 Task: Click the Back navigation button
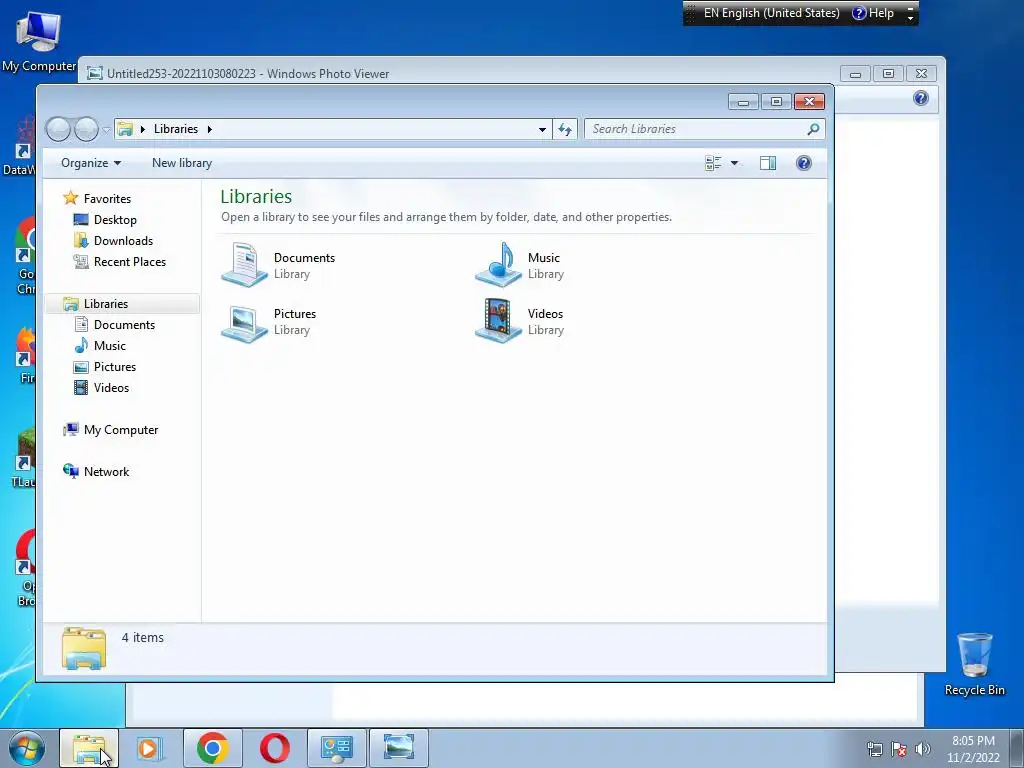coord(58,129)
